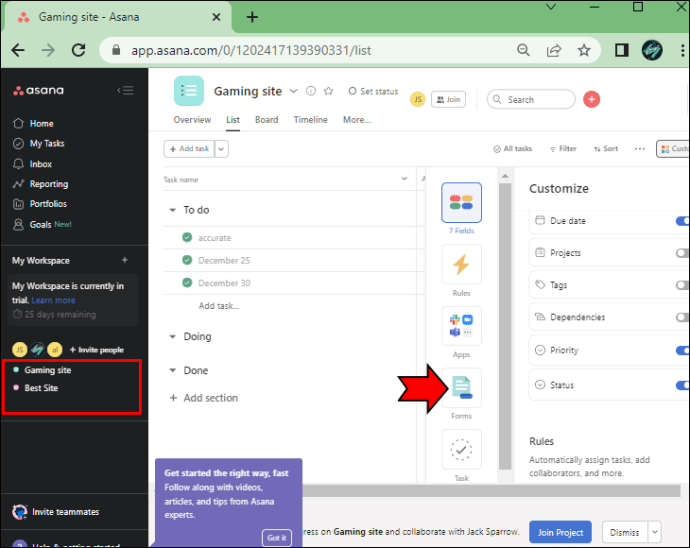Collapse the To do section
Screen dimensions: 690x548
[172, 210]
